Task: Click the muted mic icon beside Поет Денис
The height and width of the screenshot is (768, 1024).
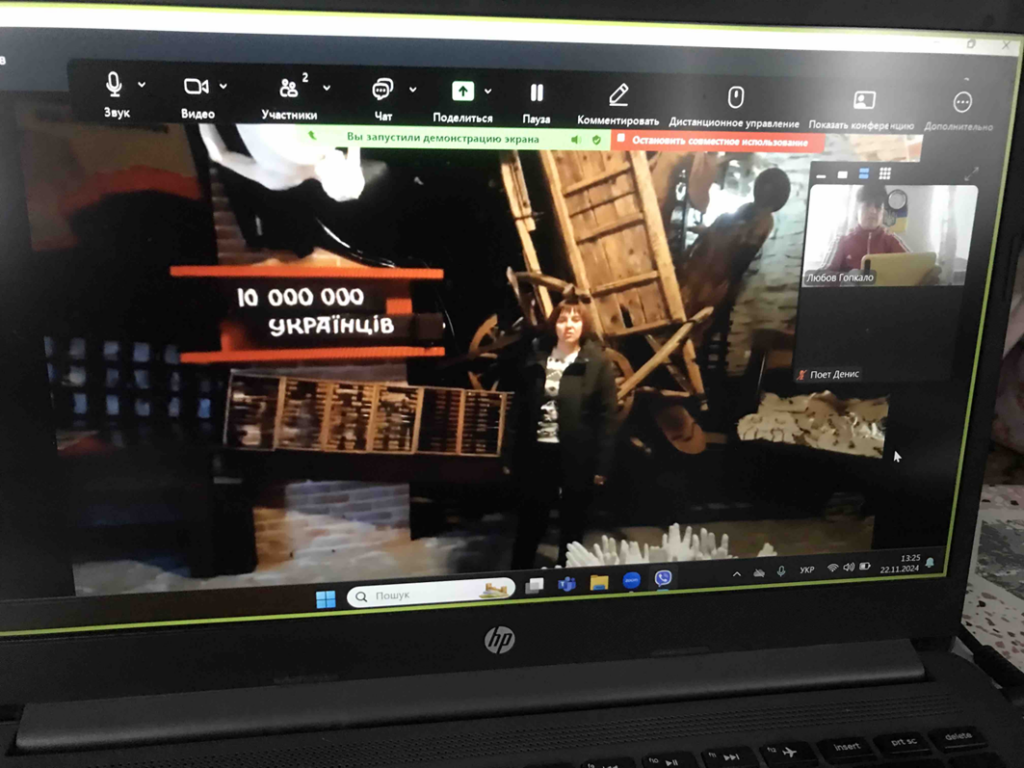Action: [801, 375]
